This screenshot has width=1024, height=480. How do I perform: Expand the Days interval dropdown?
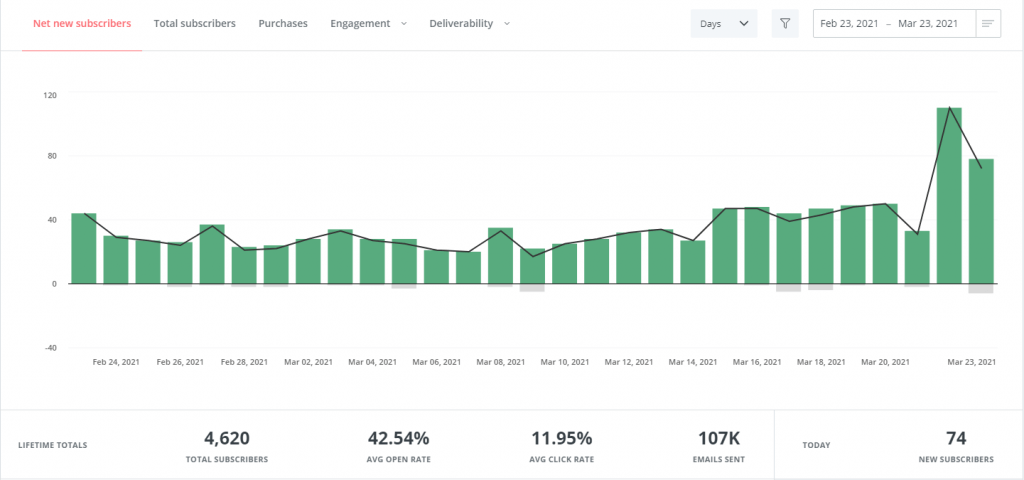724,23
